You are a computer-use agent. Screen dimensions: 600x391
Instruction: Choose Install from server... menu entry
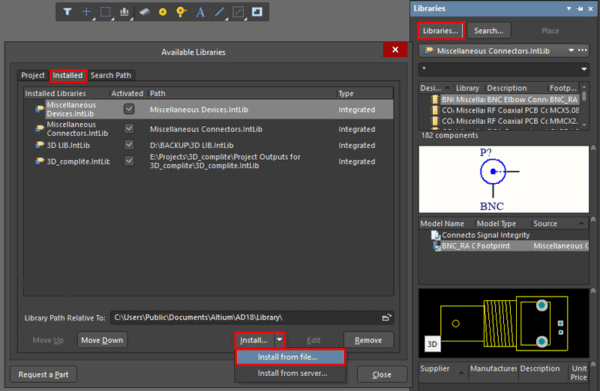pyautogui.click(x=290, y=373)
